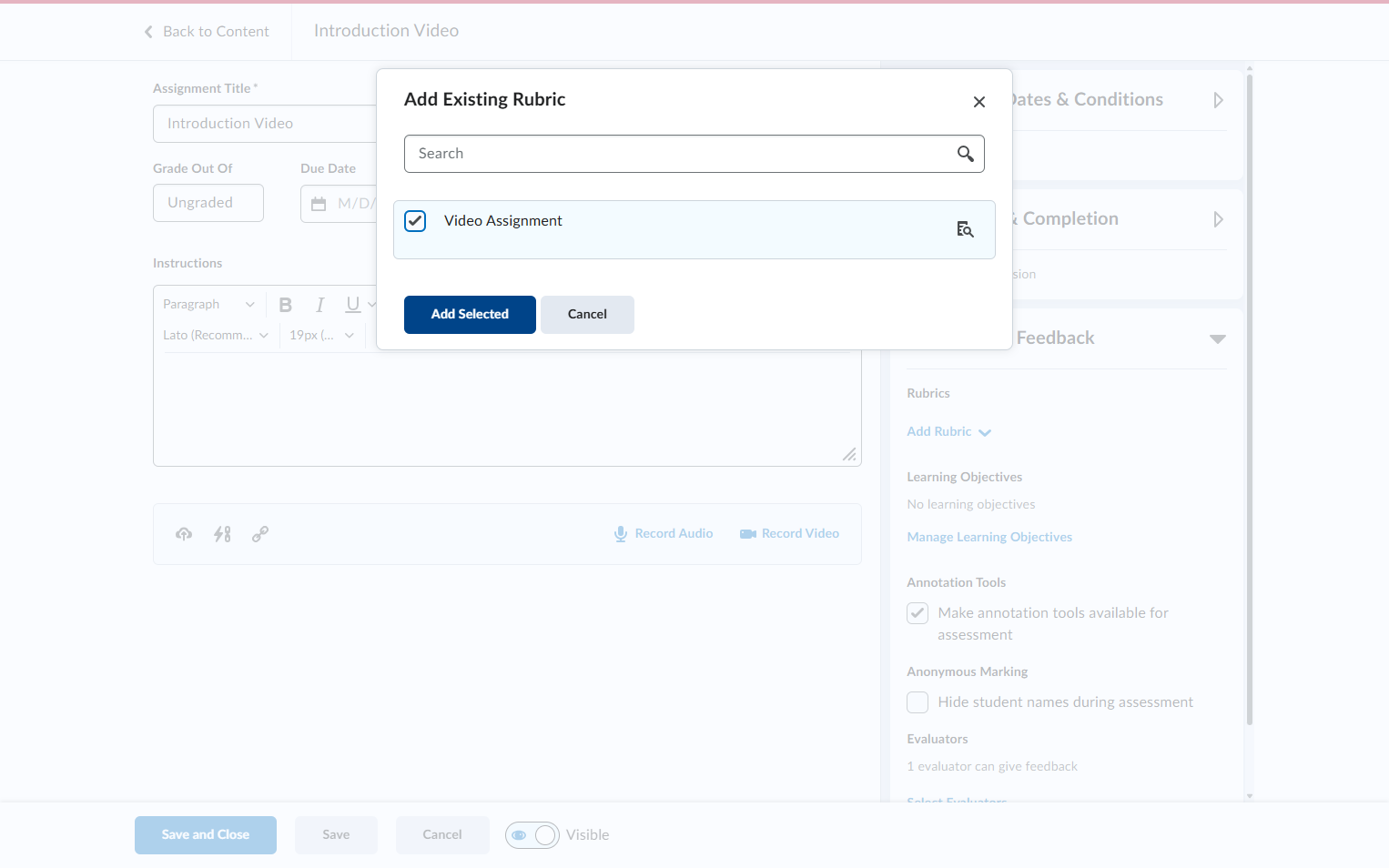Uncheck the Video Assignment rubric checkbox
Screen dimensions: 1389x868
click(415, 221)
